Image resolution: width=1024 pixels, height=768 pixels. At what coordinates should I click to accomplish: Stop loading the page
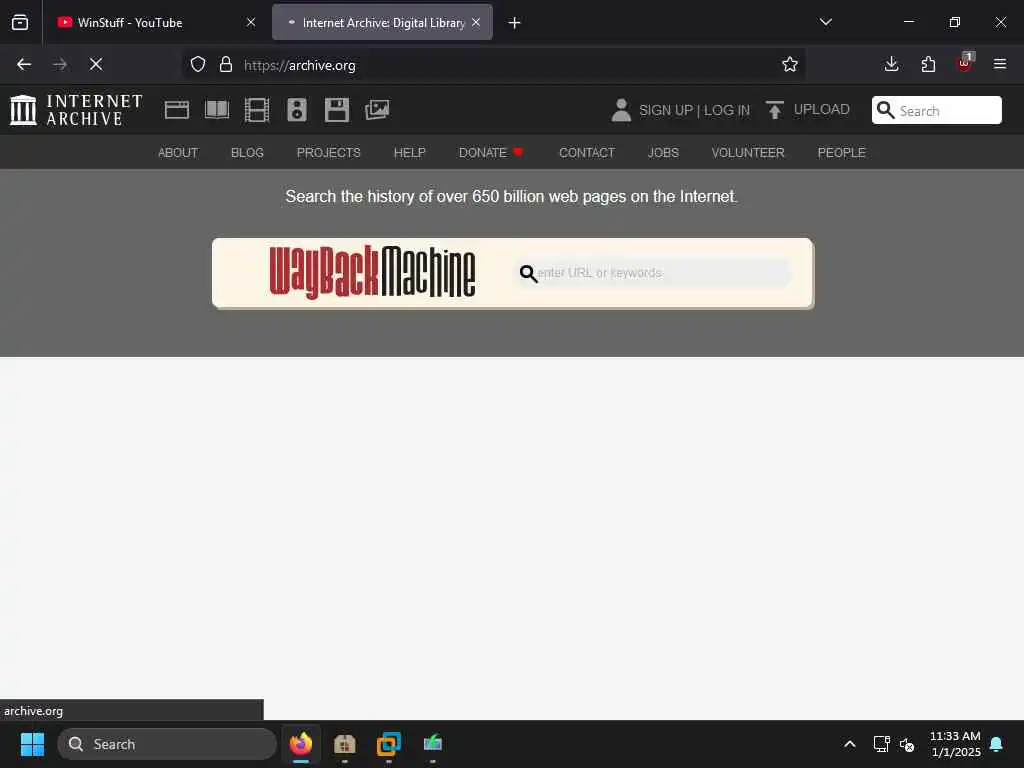point(96,64)
